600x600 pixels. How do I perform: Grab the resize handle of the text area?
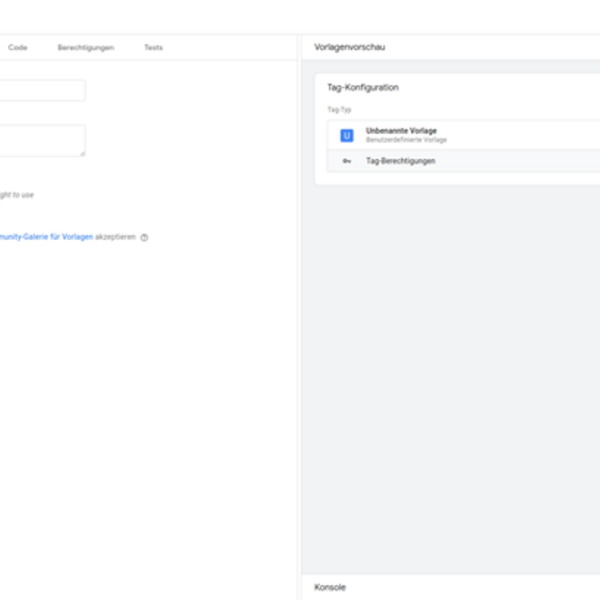click(82, 153)
